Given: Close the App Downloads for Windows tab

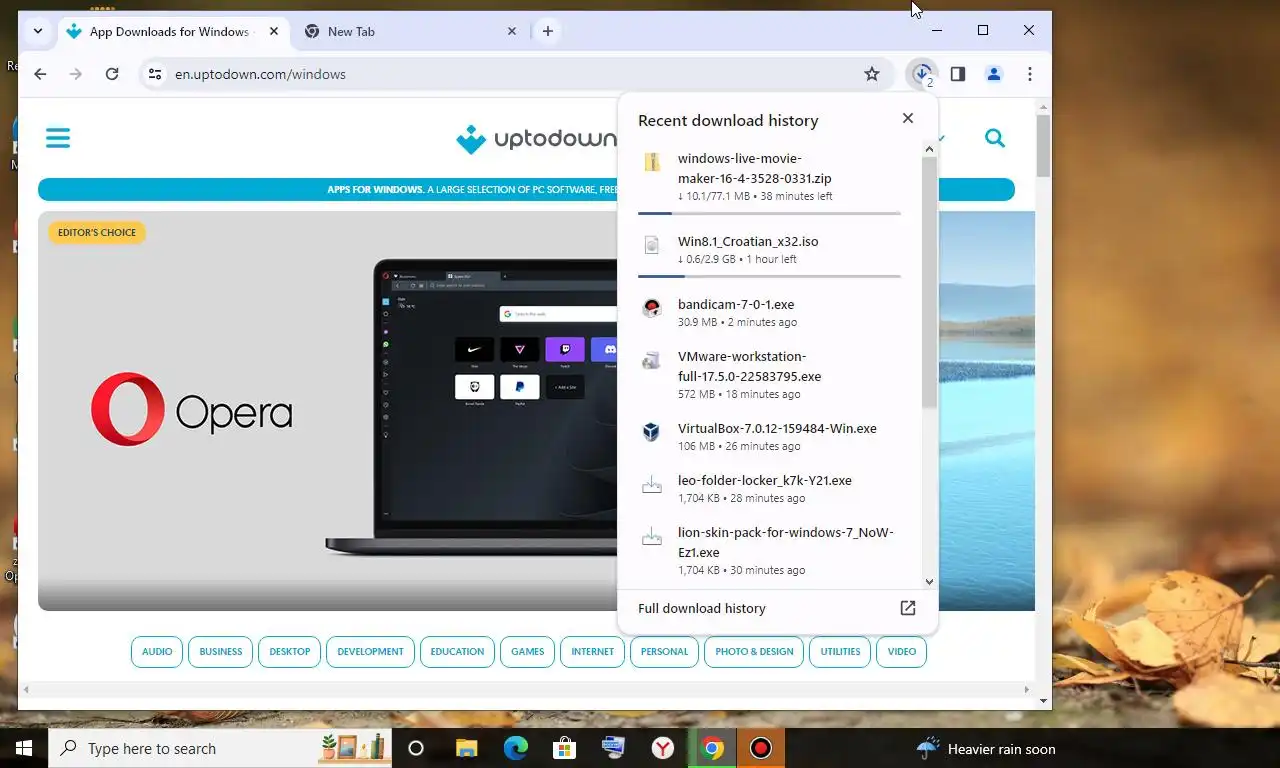Looking at the screenshot, I should [x=274, y=31].
